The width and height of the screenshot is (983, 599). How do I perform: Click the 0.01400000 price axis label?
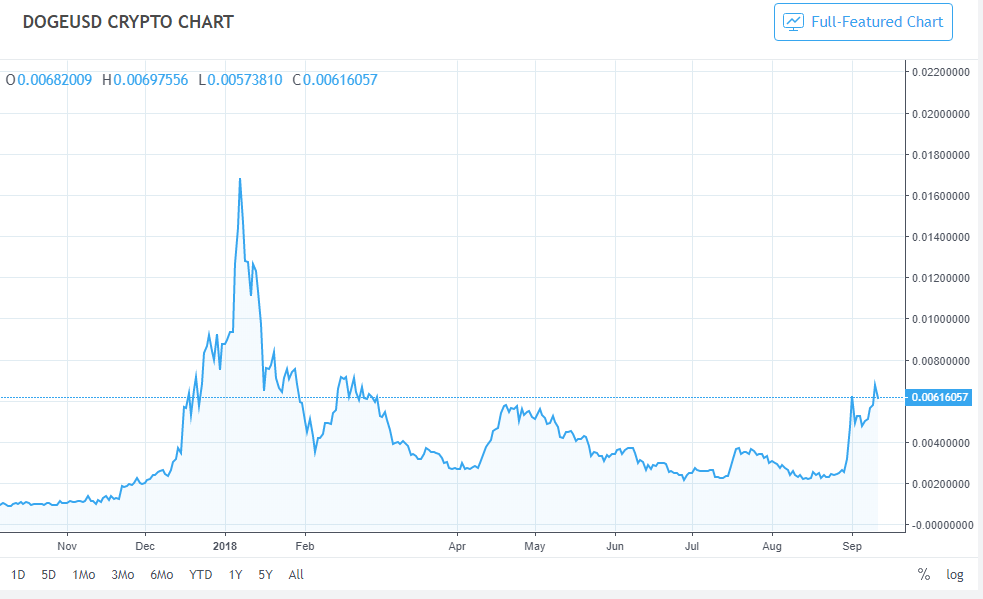(941, 237)
